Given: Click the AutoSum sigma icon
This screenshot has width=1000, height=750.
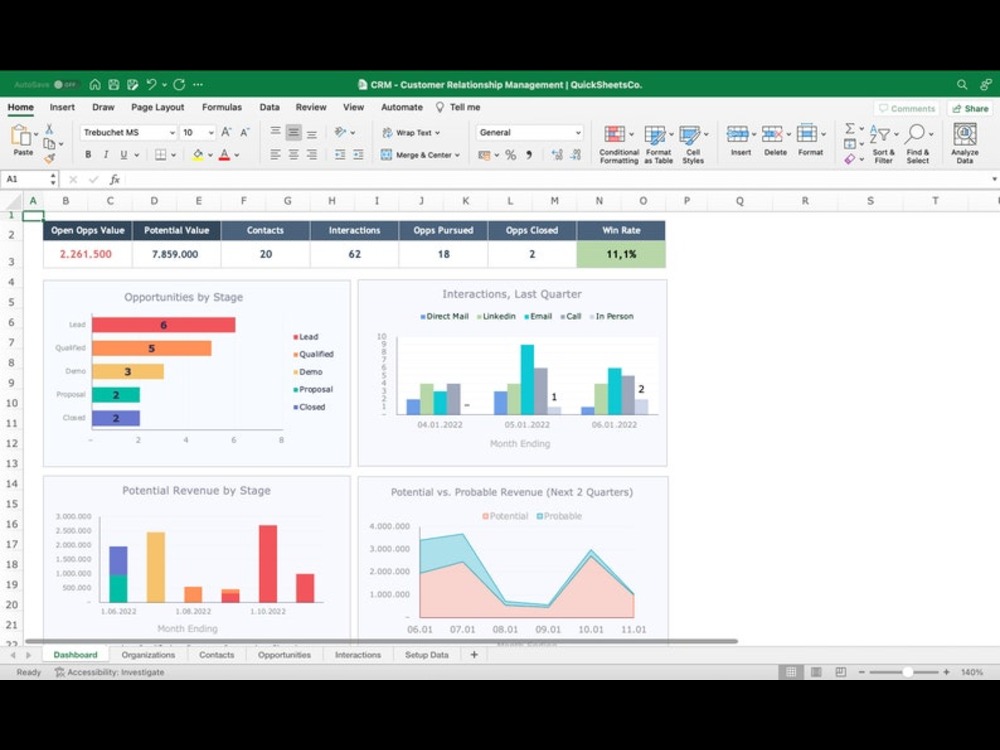Looking at the screenshot, I should [x=849, y=129].
